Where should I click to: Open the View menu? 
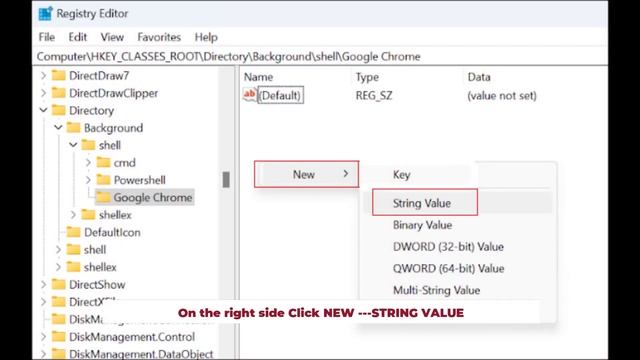coord(112,37)
